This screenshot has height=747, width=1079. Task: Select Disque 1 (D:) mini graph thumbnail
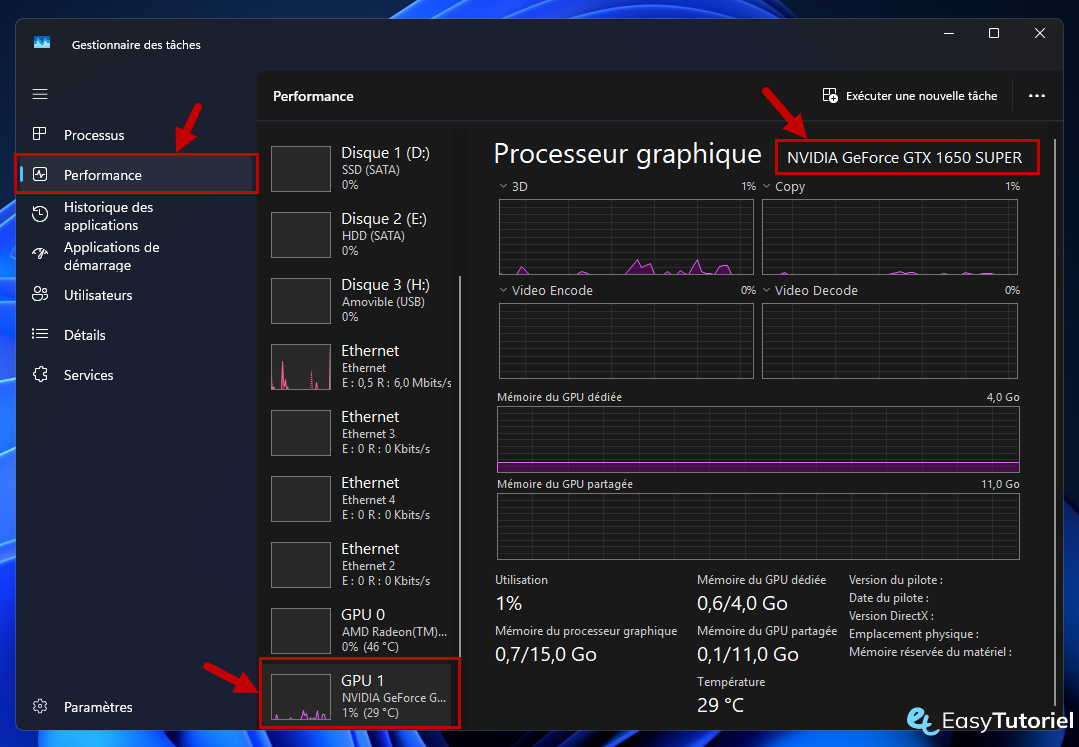301,169
